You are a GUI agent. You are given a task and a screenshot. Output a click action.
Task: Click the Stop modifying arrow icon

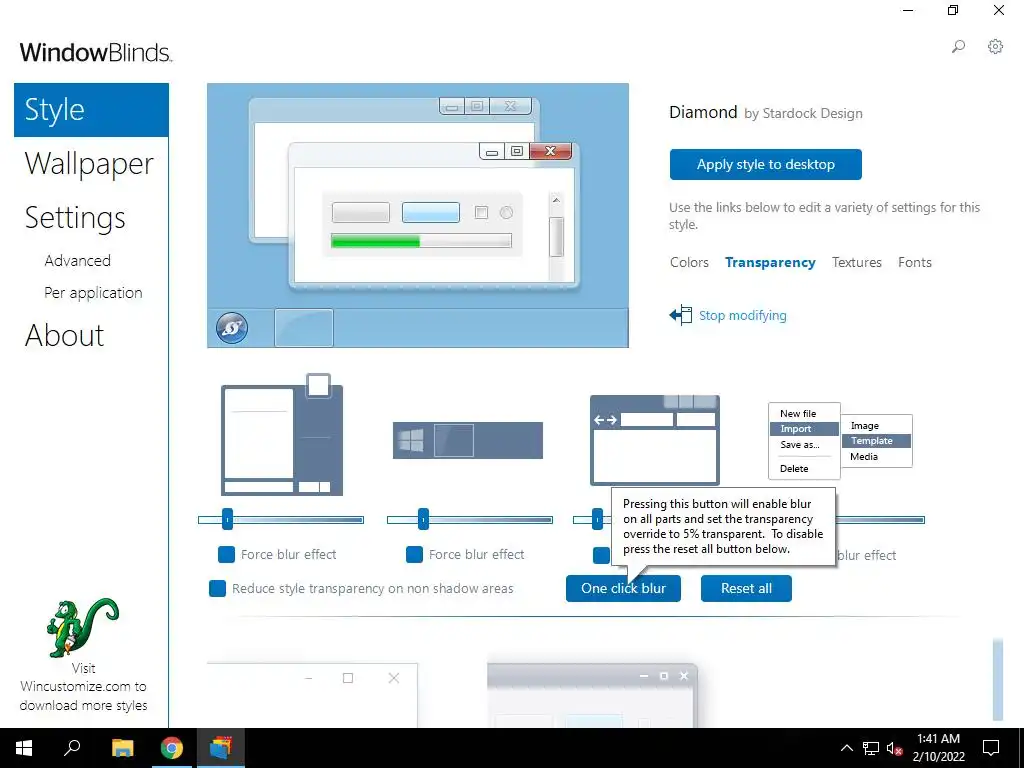pos(680,315)
